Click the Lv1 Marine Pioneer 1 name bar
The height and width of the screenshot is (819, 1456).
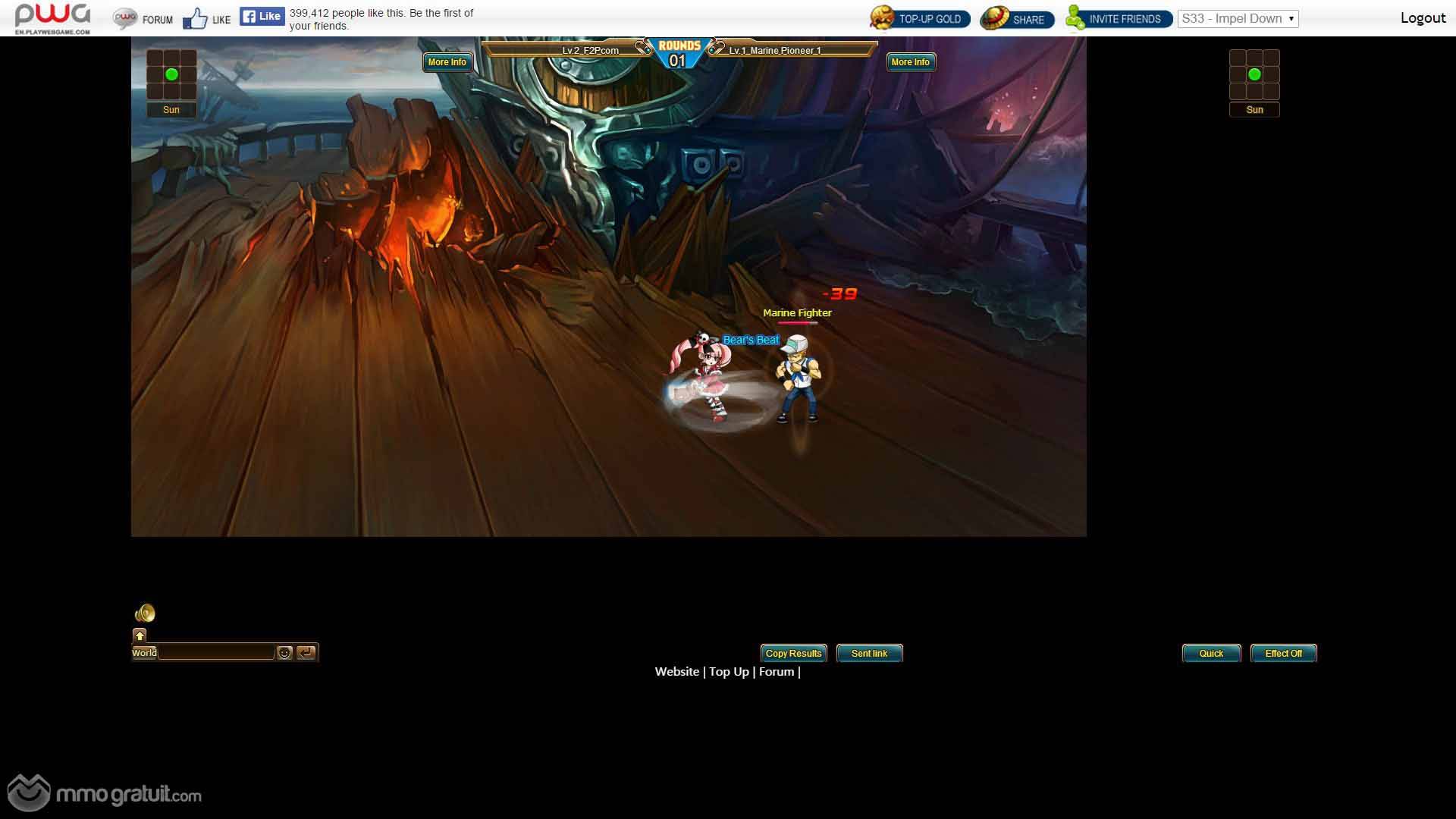click(792, 50)
